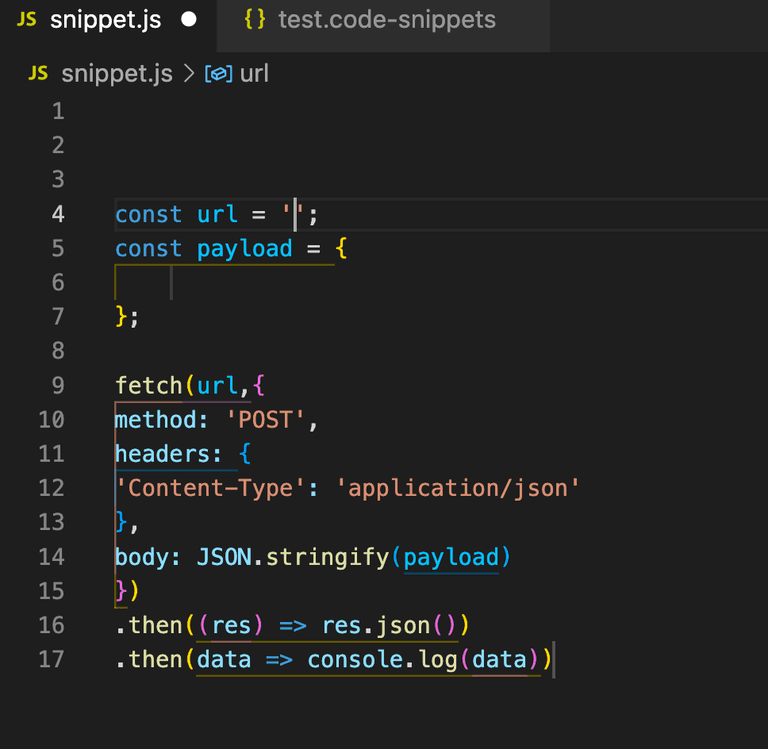The image size is (768, 749).
Task: Click JSON.stringify on line 14
Action: (x=292, y=557)
